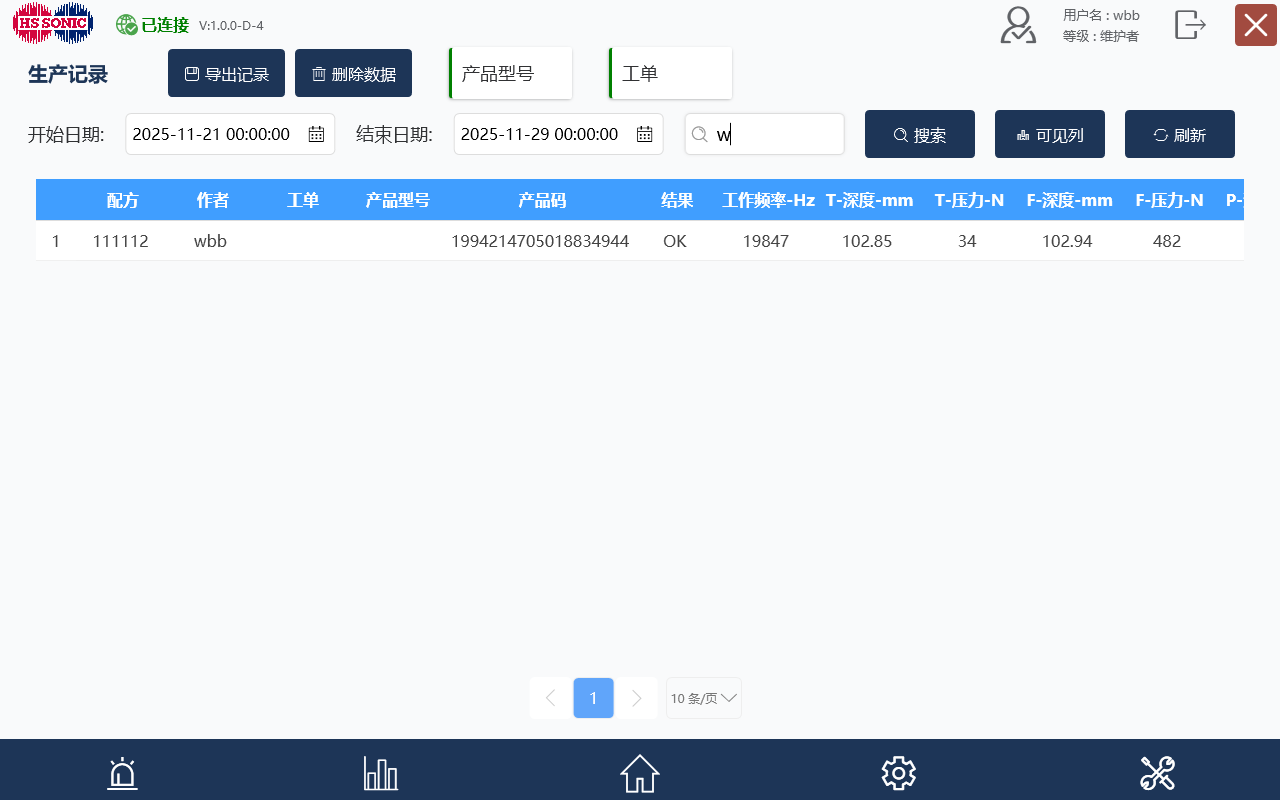This screenshot has height=800, width=1280.
Task: Open maintenance tools via wrench icon
Action: point(1157,772)
